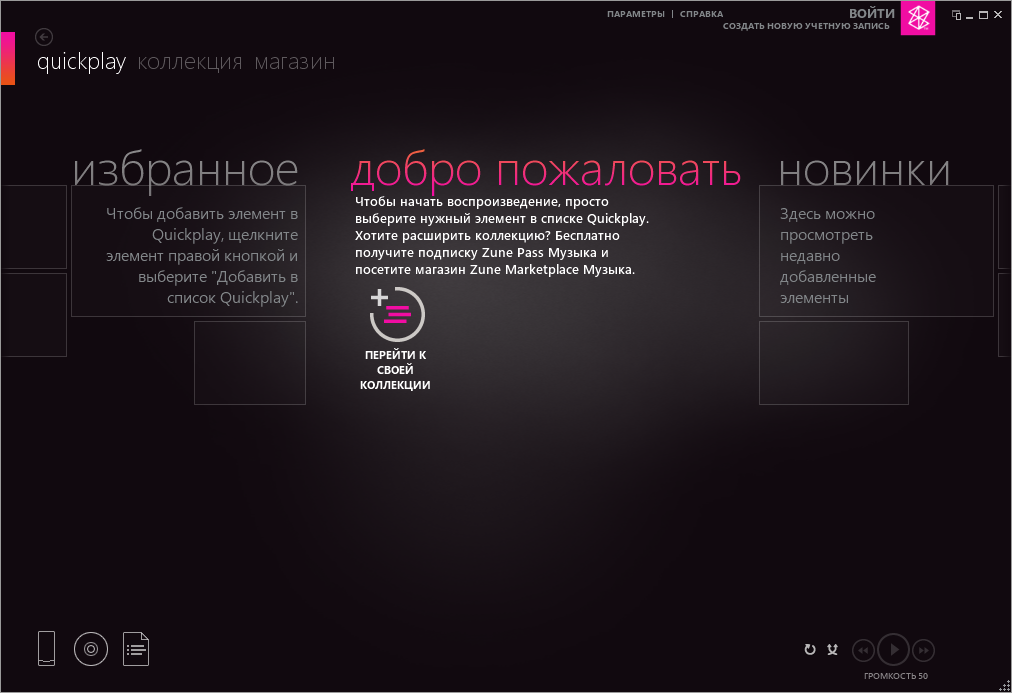The height and width of the screenshot is (693, 1012).
Task: Click the add-to-collection circle icon
Action: pyautogui.click(x=396, y=314)
